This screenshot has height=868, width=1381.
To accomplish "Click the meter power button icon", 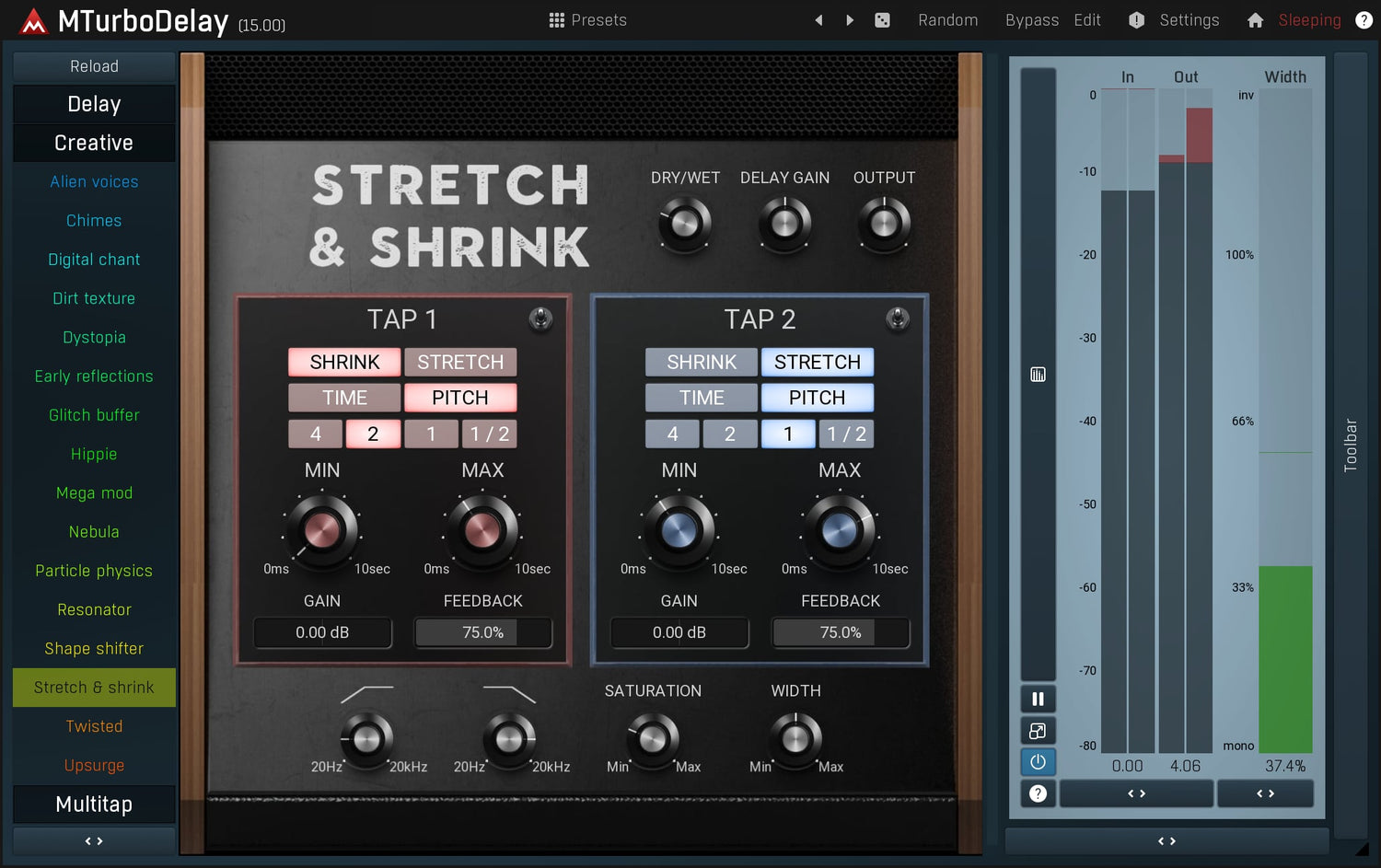I will (x=1038, y=762).
